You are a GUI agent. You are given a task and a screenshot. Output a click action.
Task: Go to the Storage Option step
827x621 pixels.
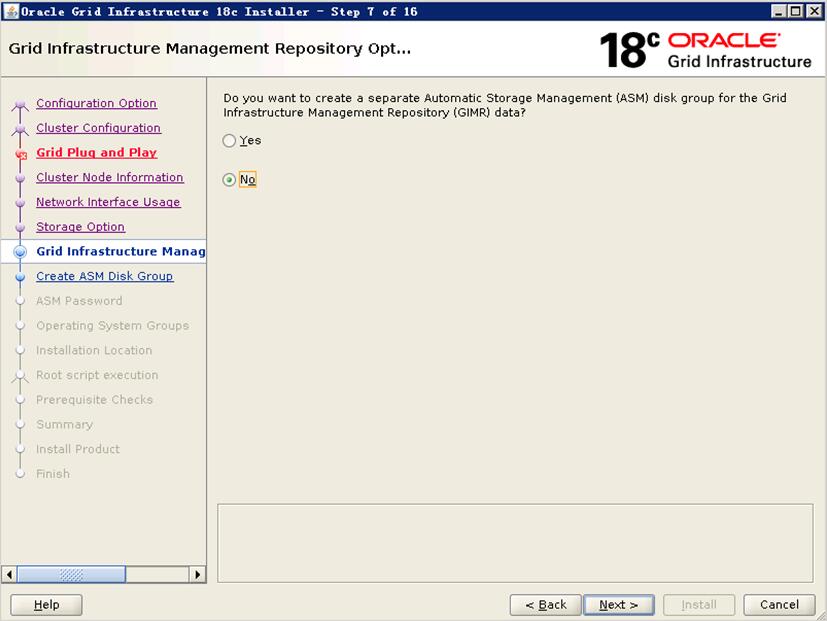point(80,227)
